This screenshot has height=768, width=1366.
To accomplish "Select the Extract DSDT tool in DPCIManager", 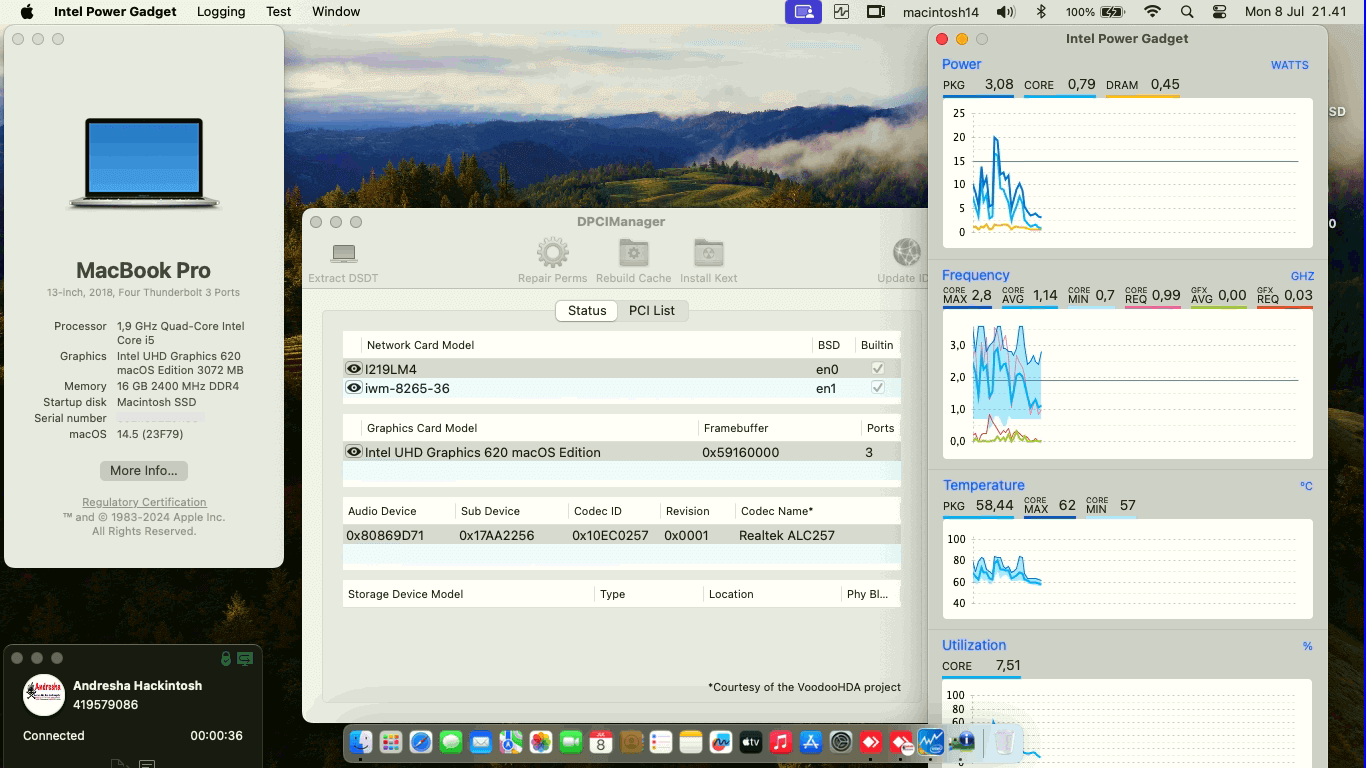I will tap(343, 254).
